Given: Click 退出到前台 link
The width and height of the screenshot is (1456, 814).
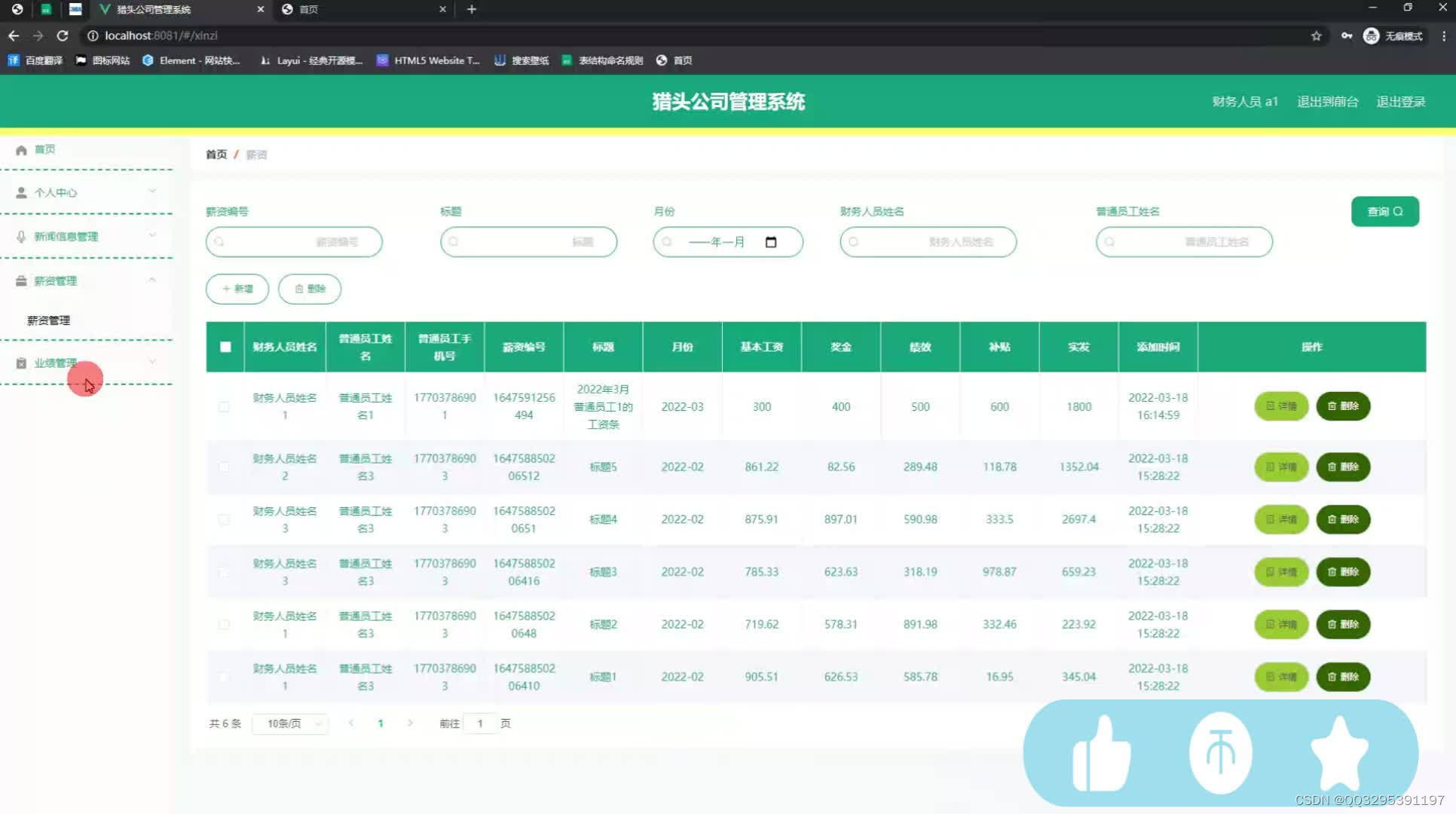Looking at the screenshot, I should point(1328,102).
